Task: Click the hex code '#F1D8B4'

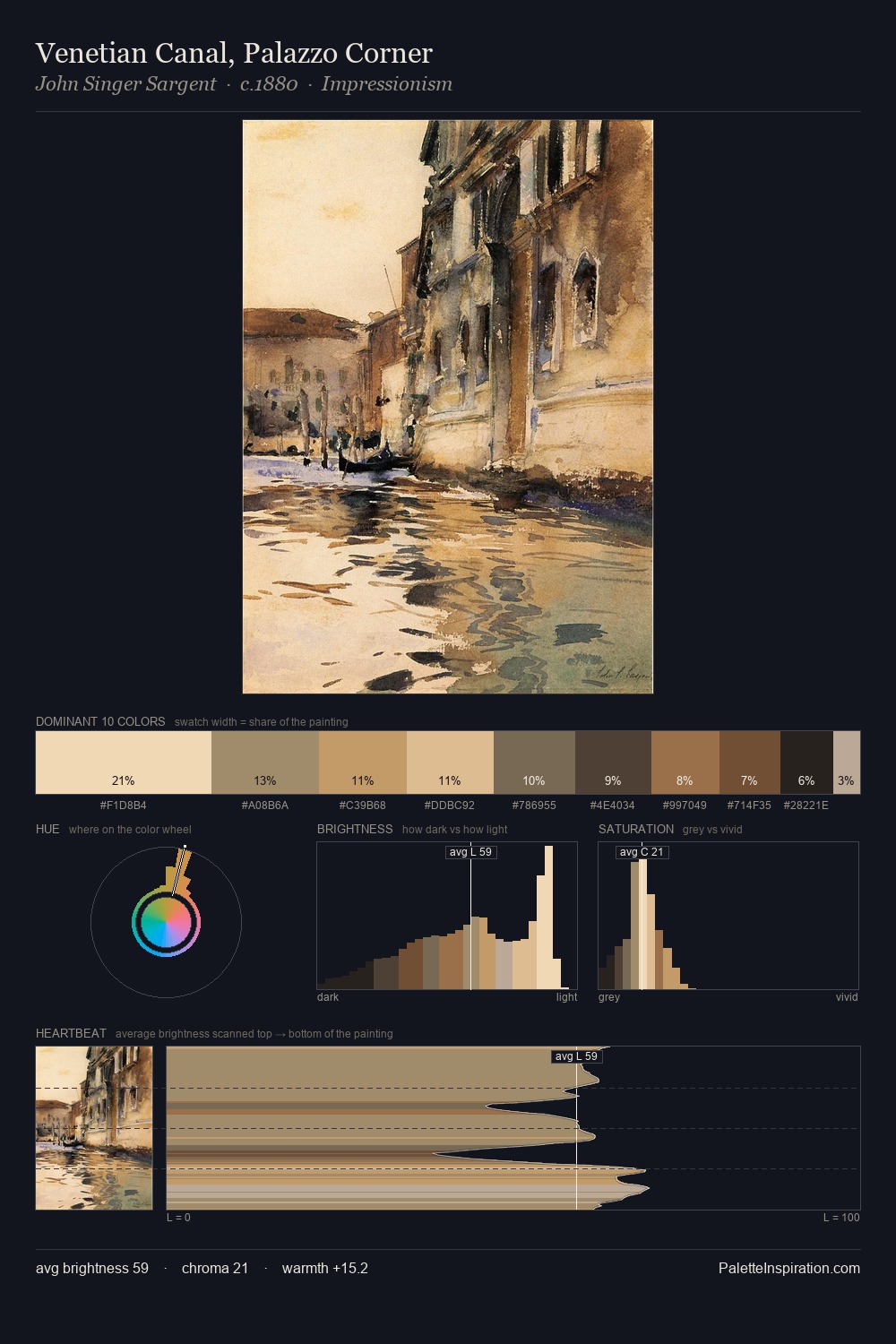Action: 124,806
